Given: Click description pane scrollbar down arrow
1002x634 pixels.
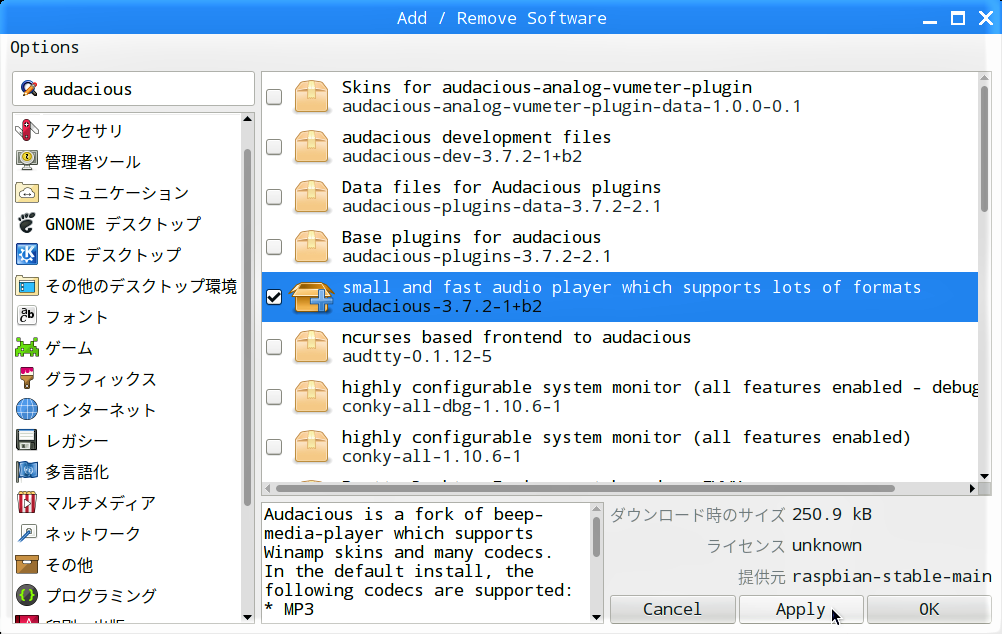Looking at the screenshot, I should [x=596, y=617].
